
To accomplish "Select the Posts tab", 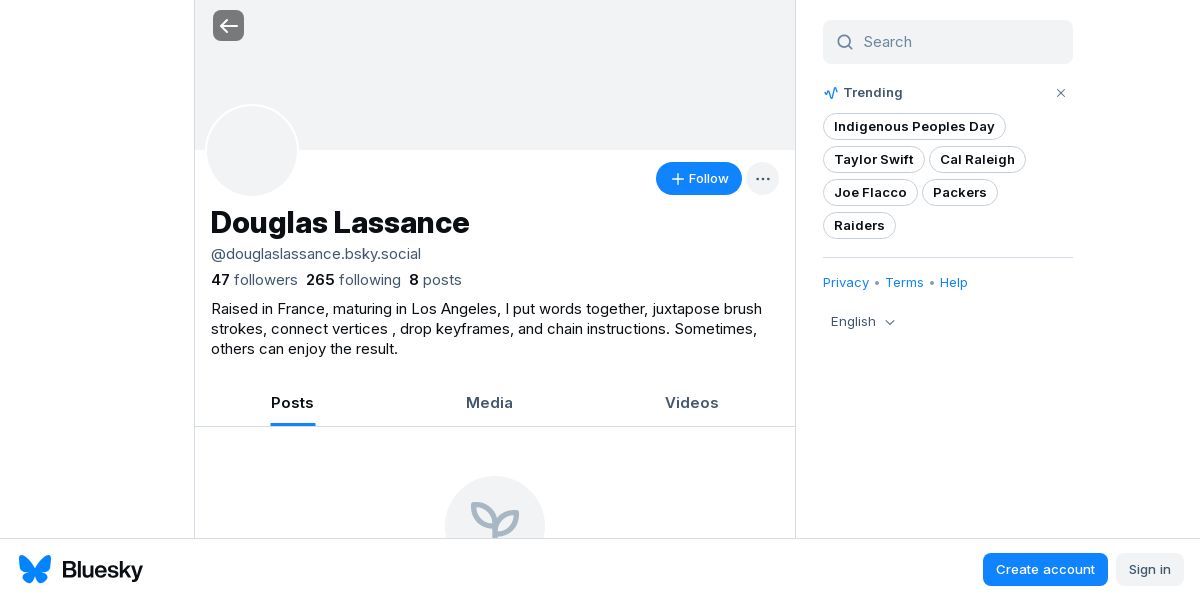I will tap(292, 403).
